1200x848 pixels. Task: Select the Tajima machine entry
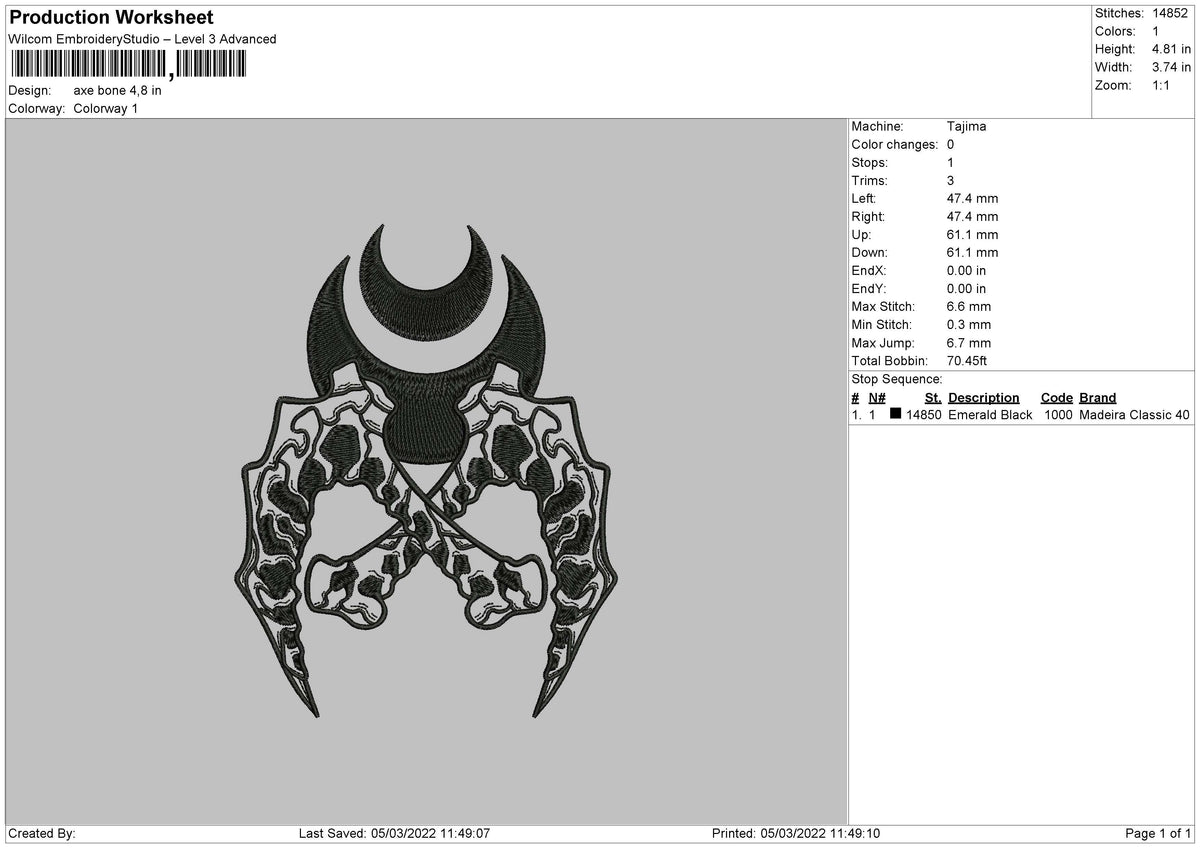click(x=966, y=126)
